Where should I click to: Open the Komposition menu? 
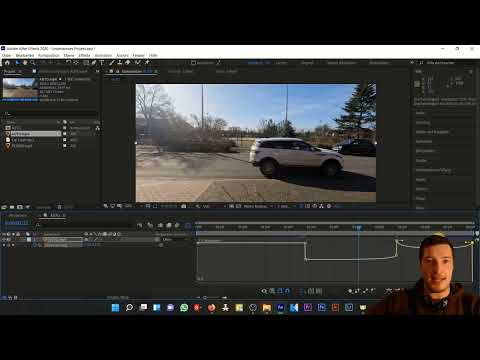pyautogui.click(x=49, y=55)
